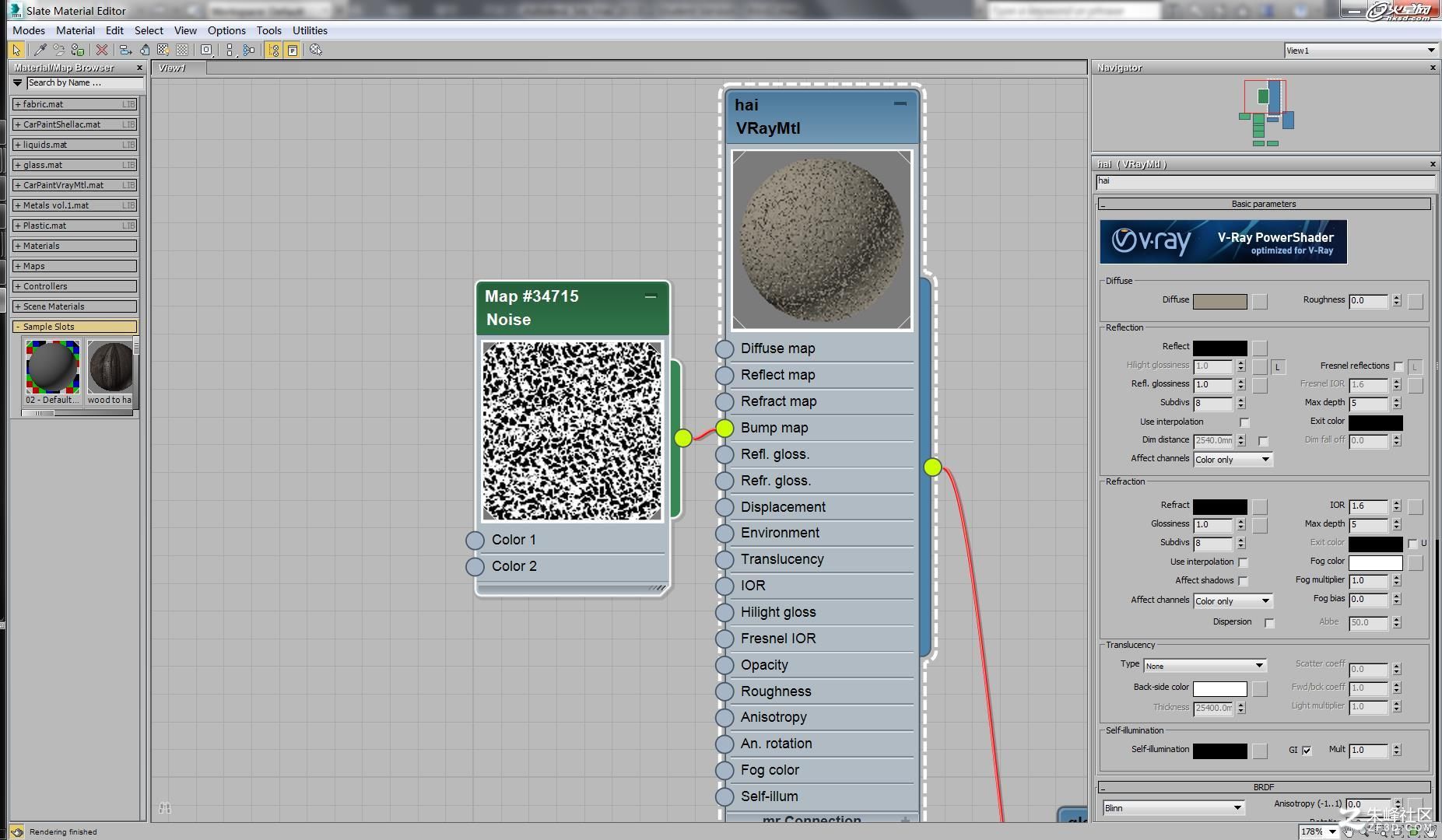The width and height of the screenshot is (1442, 840).
Task: Open Material ID Channel flyout
Action: pyautogui.click(x=207, y=50)
